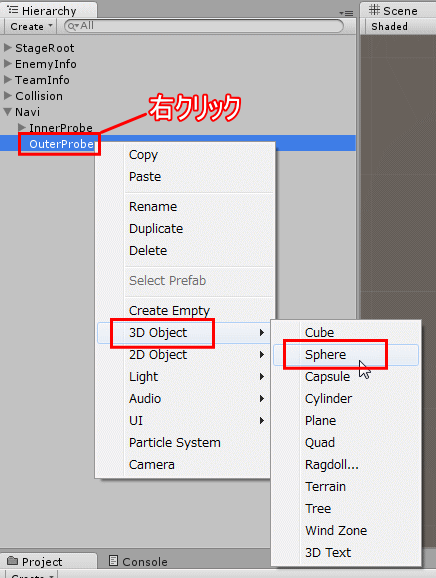The image size is (436, 578).
Task: Click the Project tab folder icon
Action: tap(13, 561)
